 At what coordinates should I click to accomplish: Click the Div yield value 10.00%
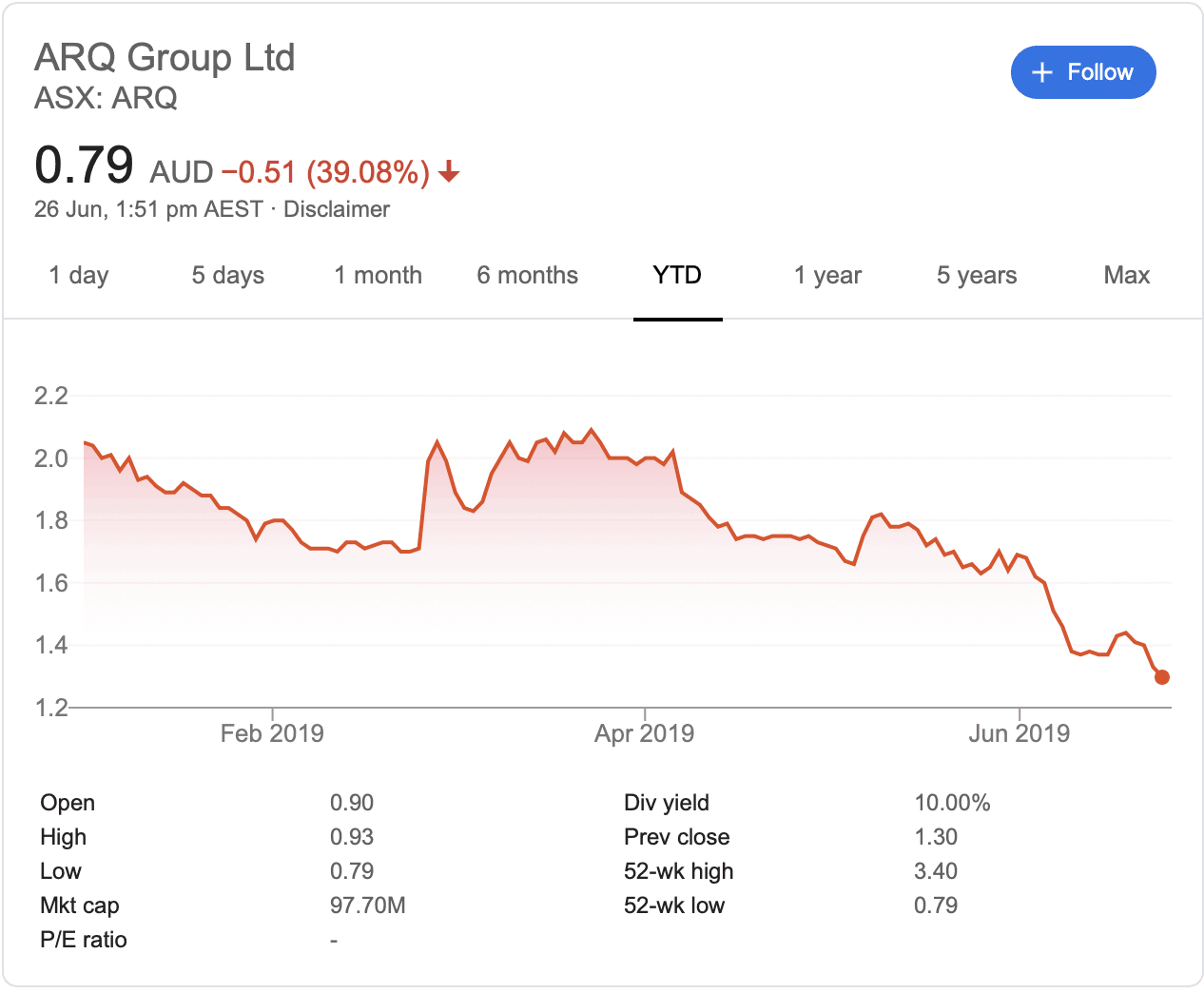[x=952, y=803]
